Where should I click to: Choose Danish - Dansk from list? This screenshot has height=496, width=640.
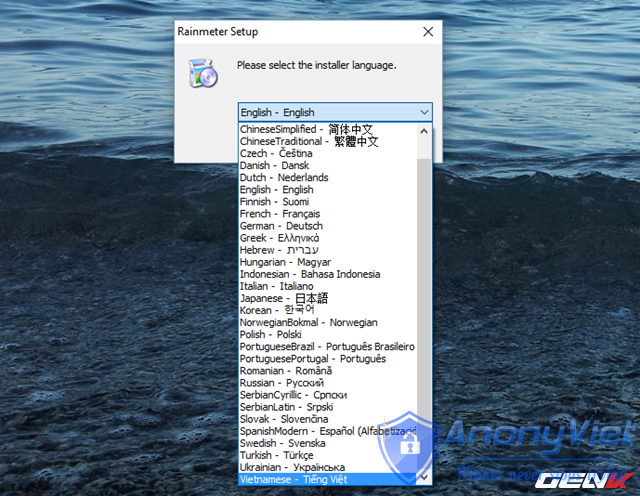coord(328,165)
